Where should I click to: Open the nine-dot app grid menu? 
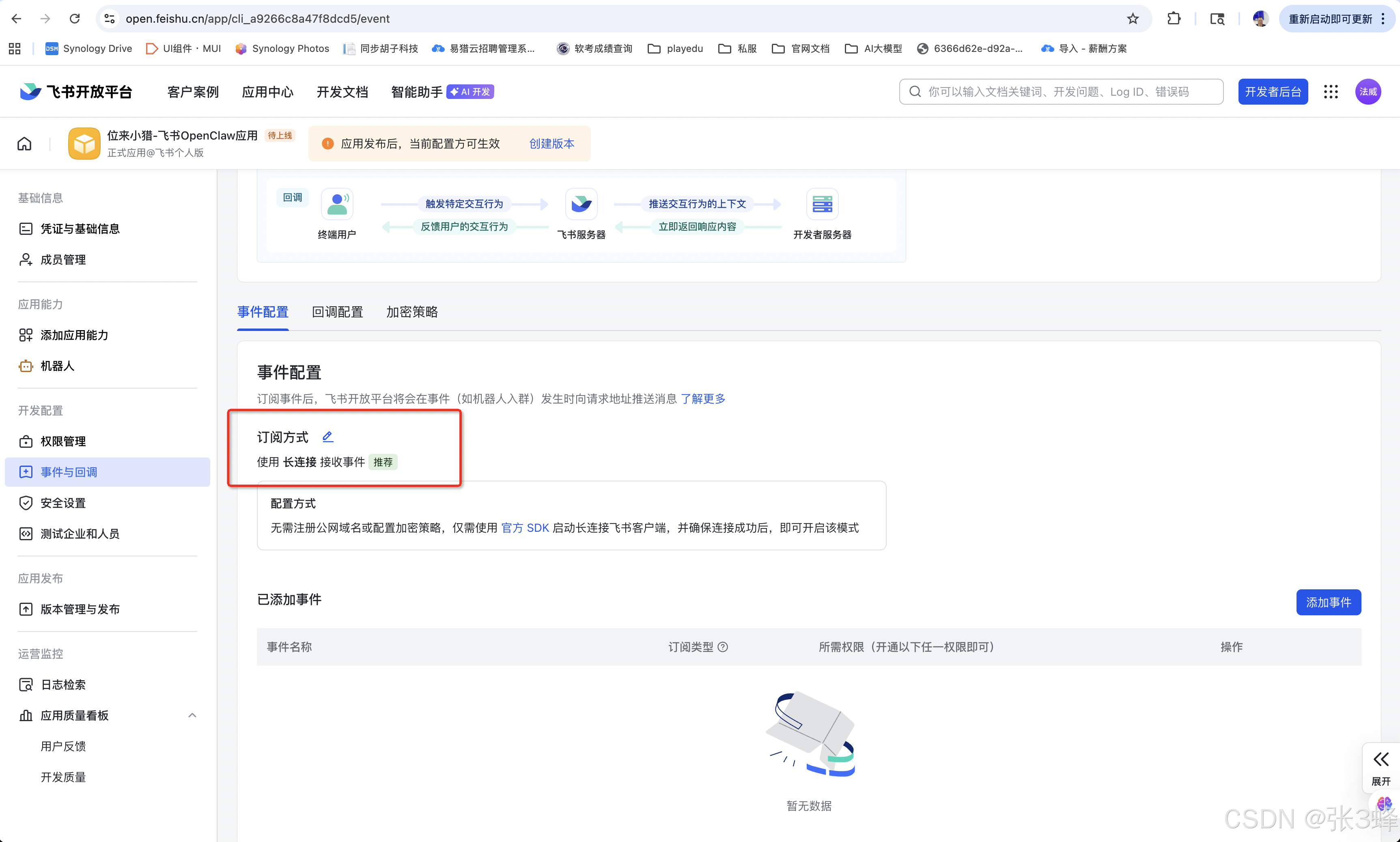point(1331,92)
